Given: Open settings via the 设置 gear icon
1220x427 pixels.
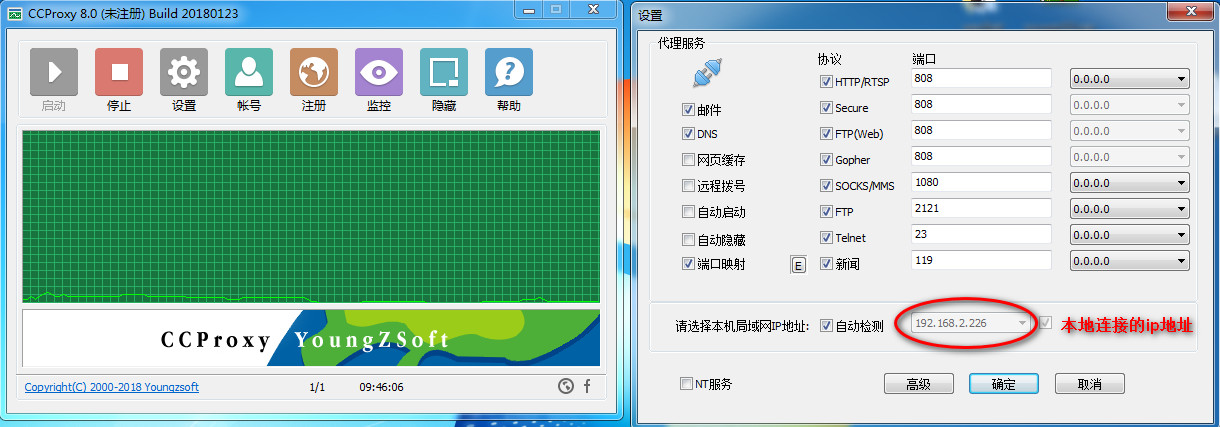Looking at the screenshot, I should coord(184,72).
